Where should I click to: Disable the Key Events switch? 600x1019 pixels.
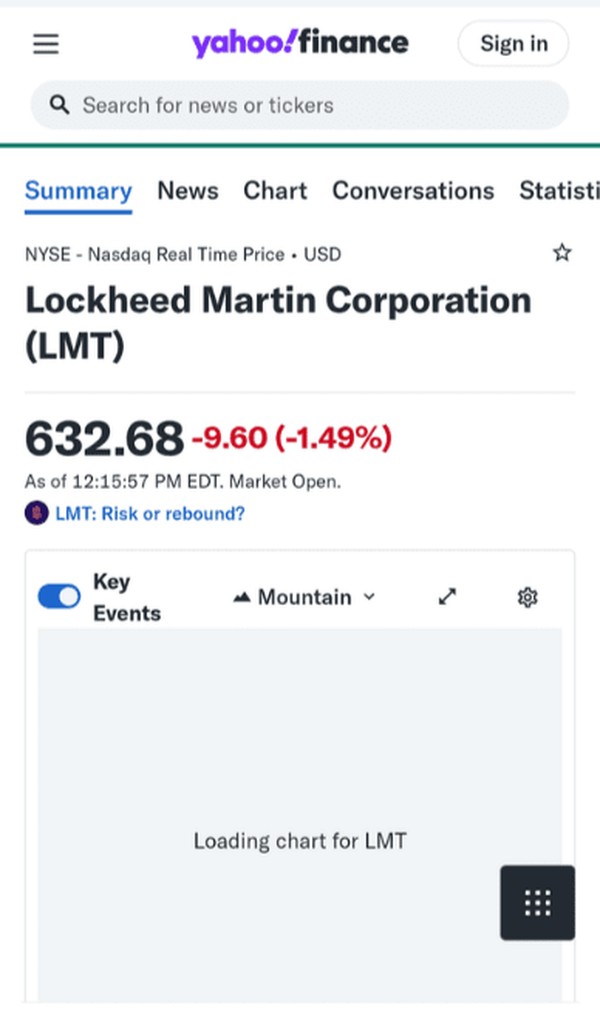pyautogui.click(x=59, y=597)
